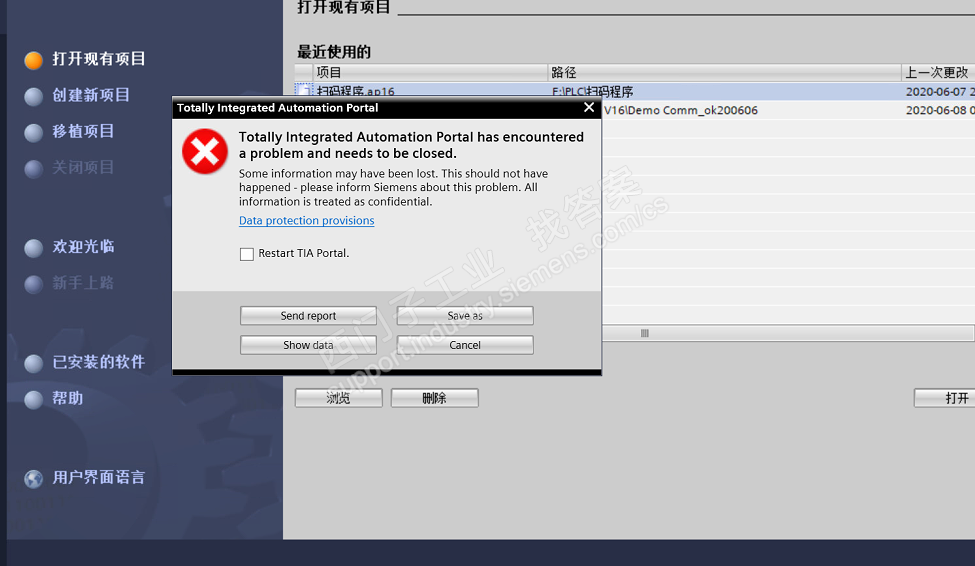Screen dimensions: 975x566
Task: Open 欢迎光临 welcome tour entry
Action: 83,247
